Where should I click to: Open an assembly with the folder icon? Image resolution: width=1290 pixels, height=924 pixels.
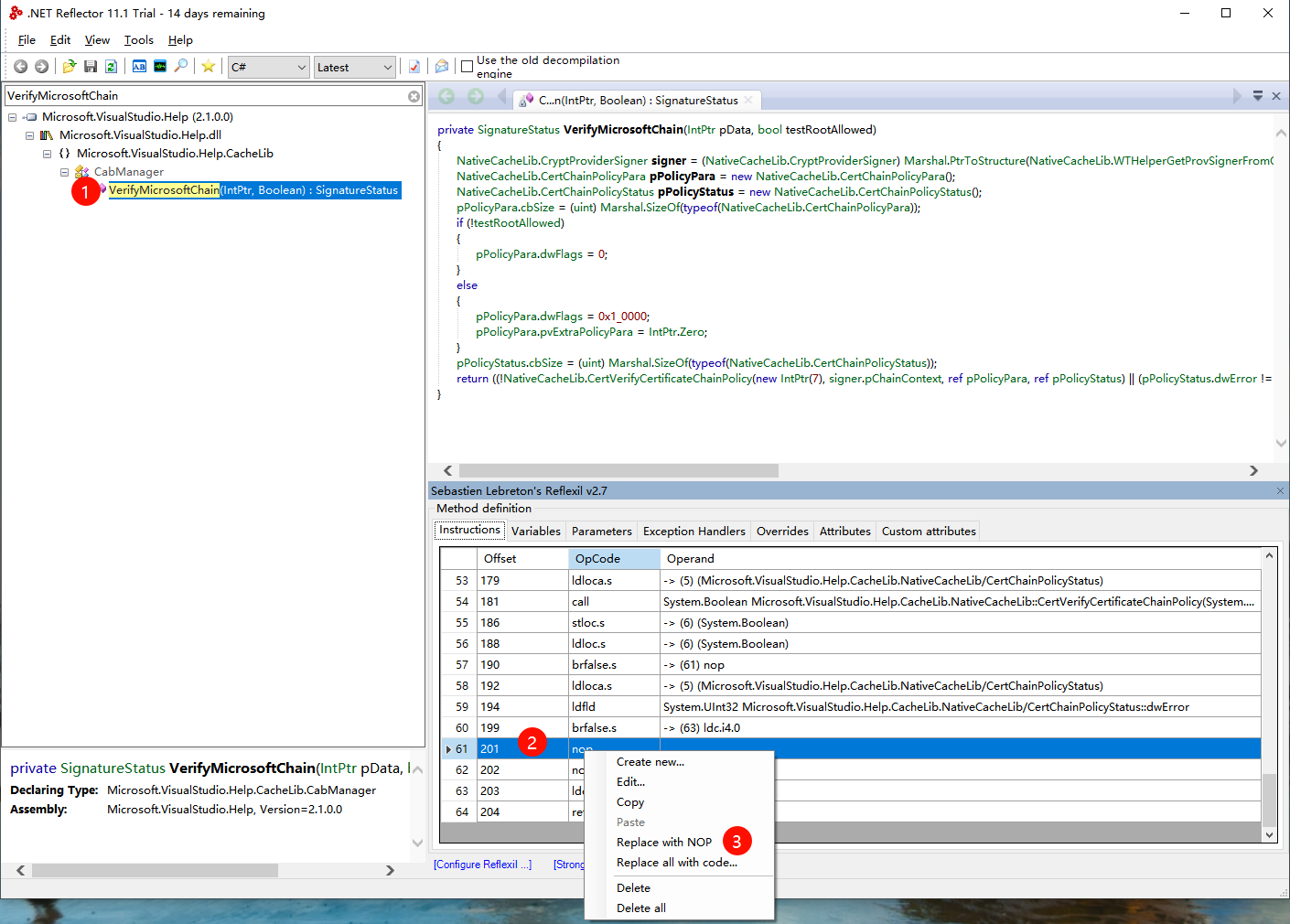coord(70,66)
